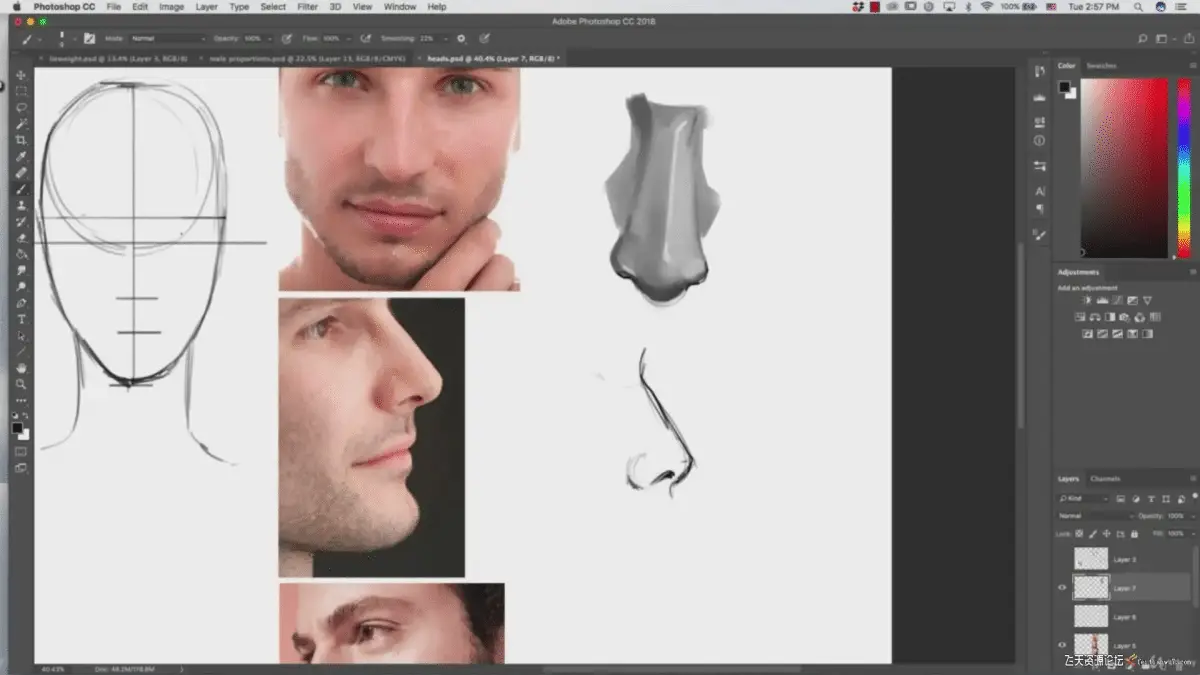Switch to the Channels tab

[x=1105, y=479]
